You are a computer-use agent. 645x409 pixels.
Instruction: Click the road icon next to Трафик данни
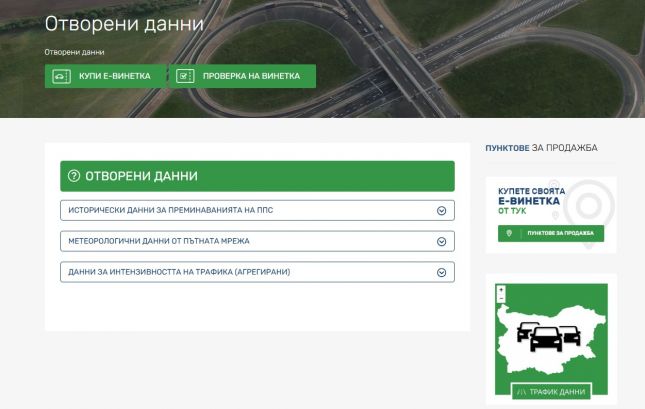point(524,391)
